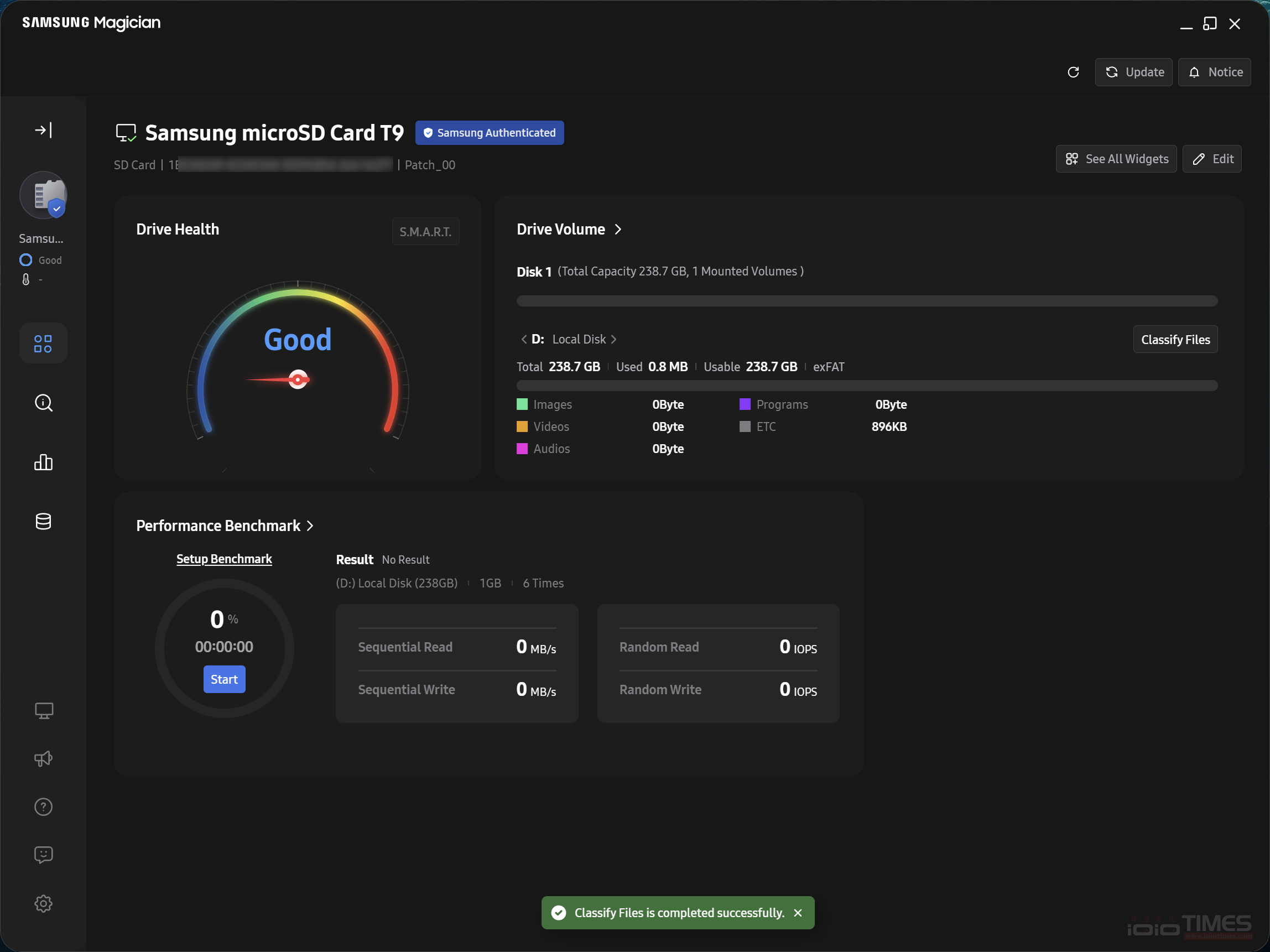Start the performance benchmark
The height and width of the screenshot is (952, 1270).
tap(224, 679)
